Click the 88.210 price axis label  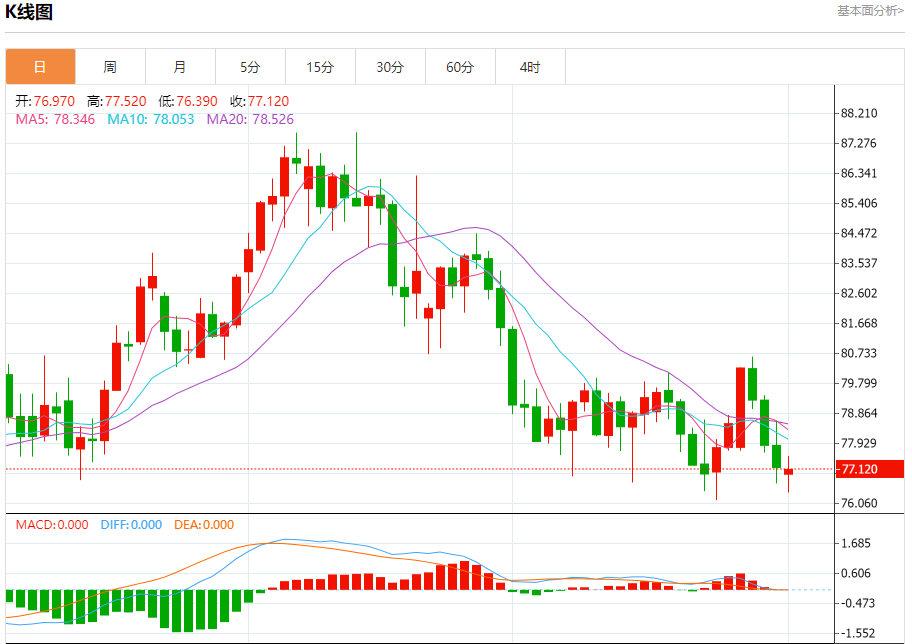(859, 113)
